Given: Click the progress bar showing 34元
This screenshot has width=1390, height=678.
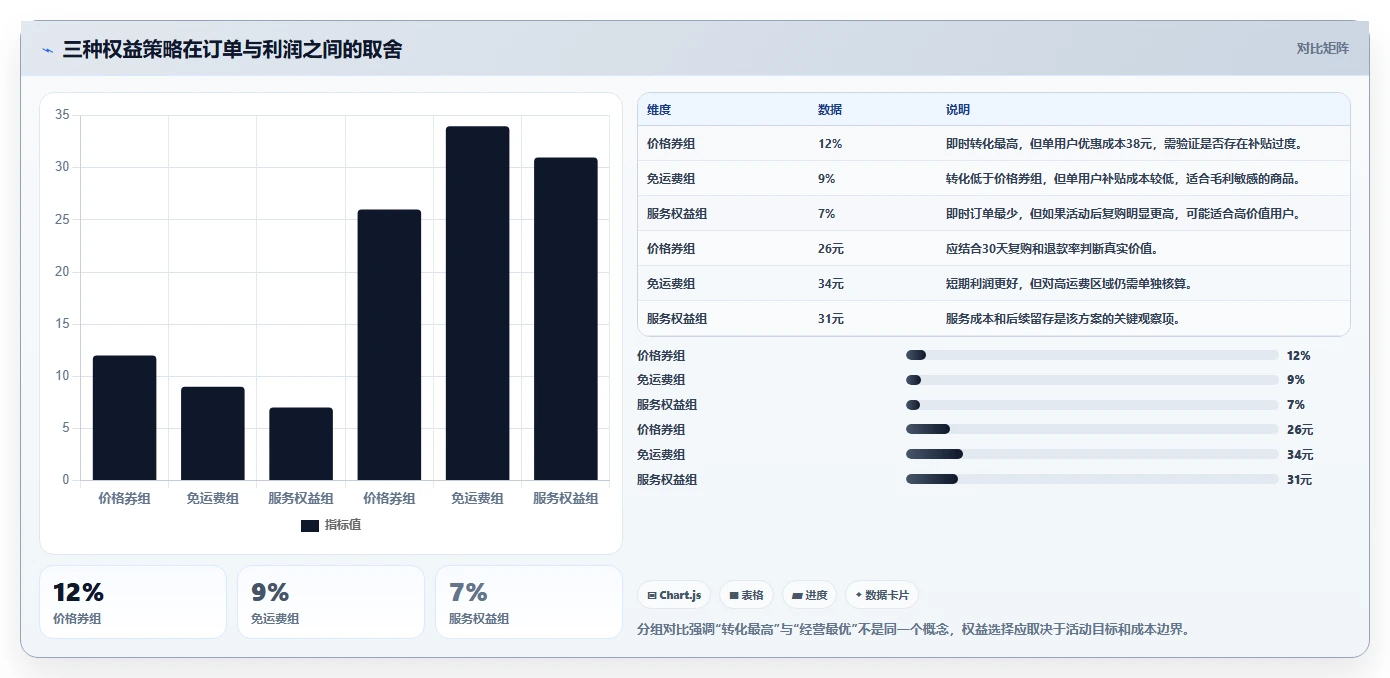Looking at the screenshot, I should tap(1092, 454).
